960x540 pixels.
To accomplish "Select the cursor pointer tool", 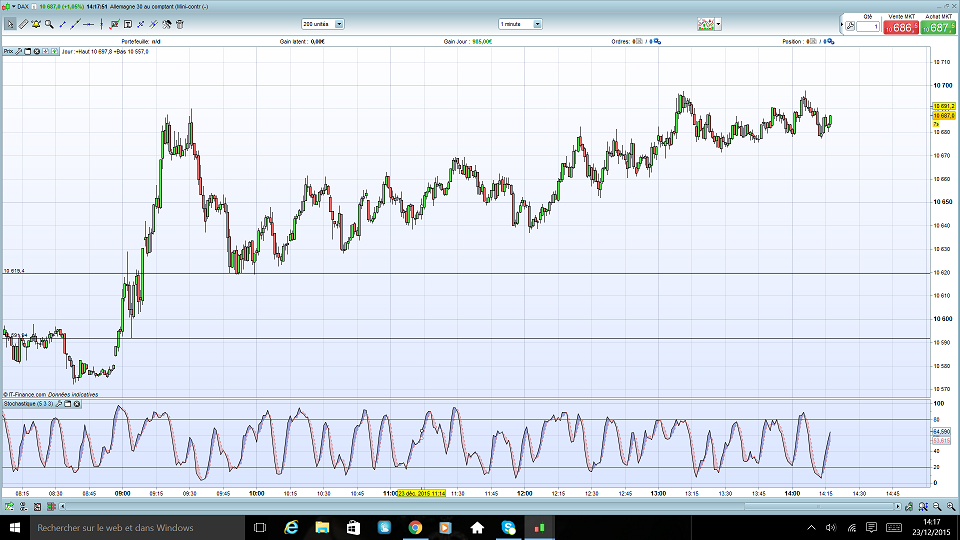I will [x=8, y=23].
